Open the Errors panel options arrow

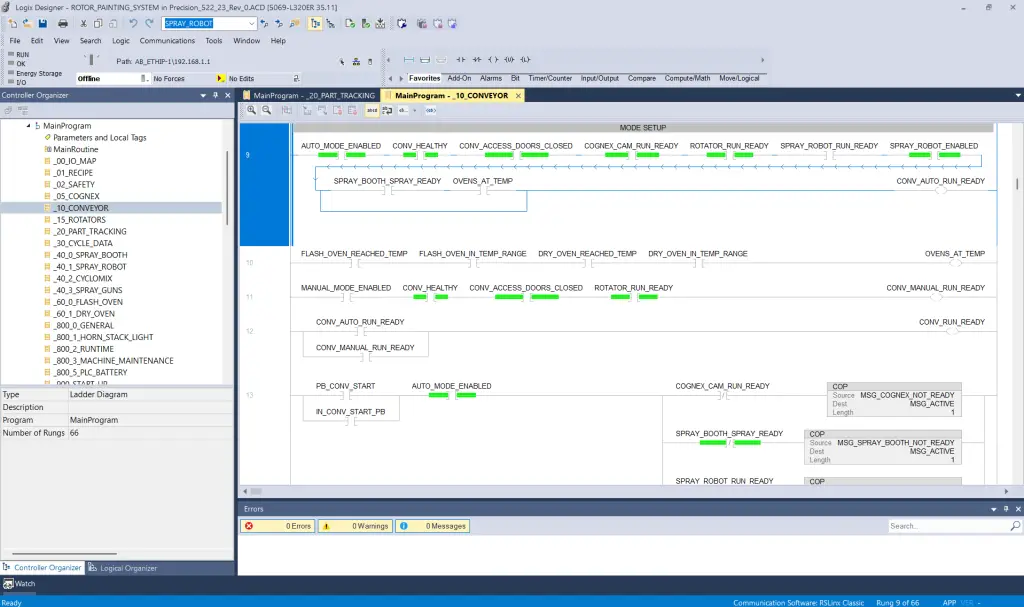point(993,509)
